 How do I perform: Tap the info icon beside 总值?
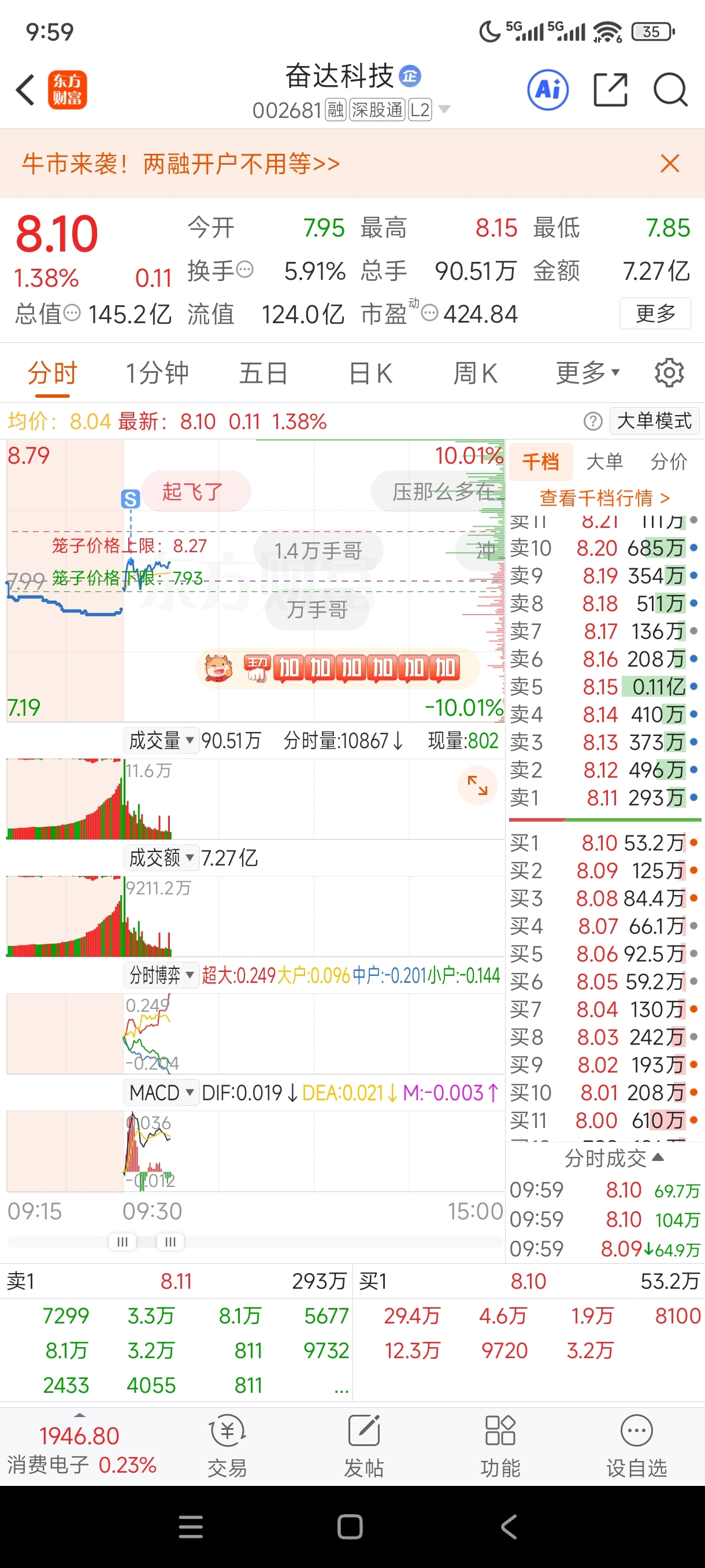coord(72,313)
